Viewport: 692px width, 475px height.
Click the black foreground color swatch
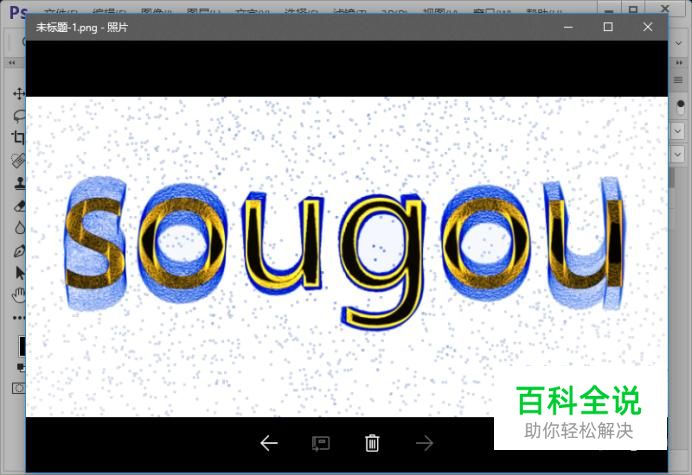22,346
